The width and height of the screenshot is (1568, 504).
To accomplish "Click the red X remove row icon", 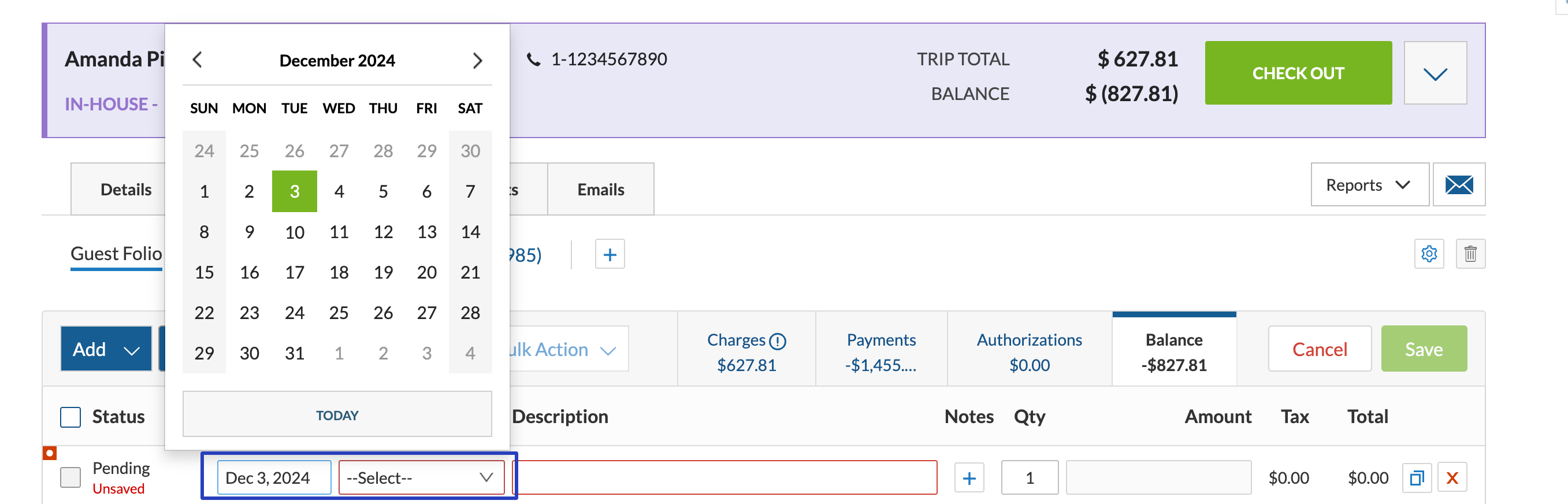I will click(1452, 478).
